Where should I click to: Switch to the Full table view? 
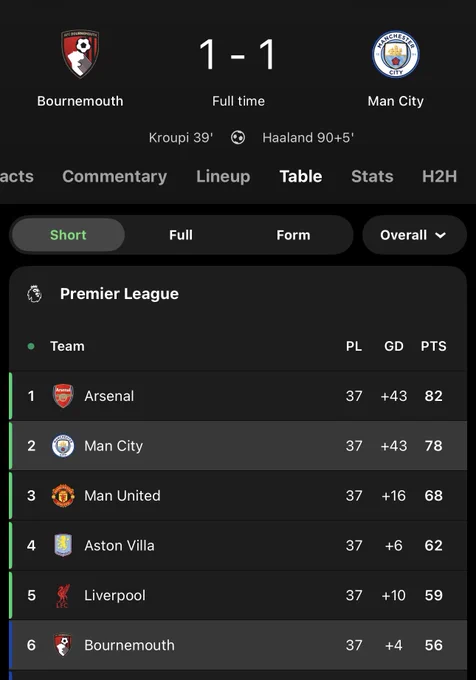181,235
